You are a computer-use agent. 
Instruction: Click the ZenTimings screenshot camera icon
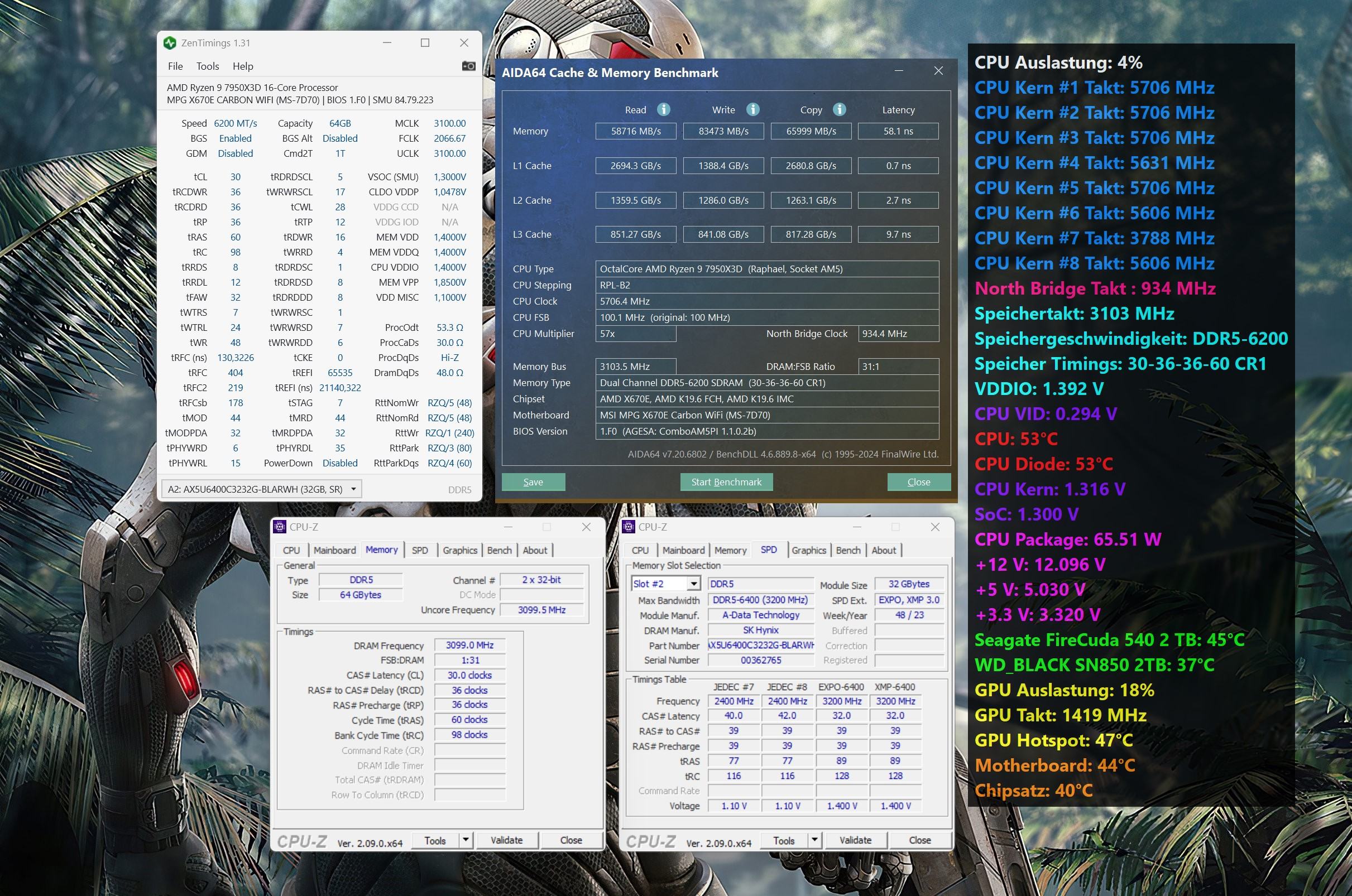[468, 66]
